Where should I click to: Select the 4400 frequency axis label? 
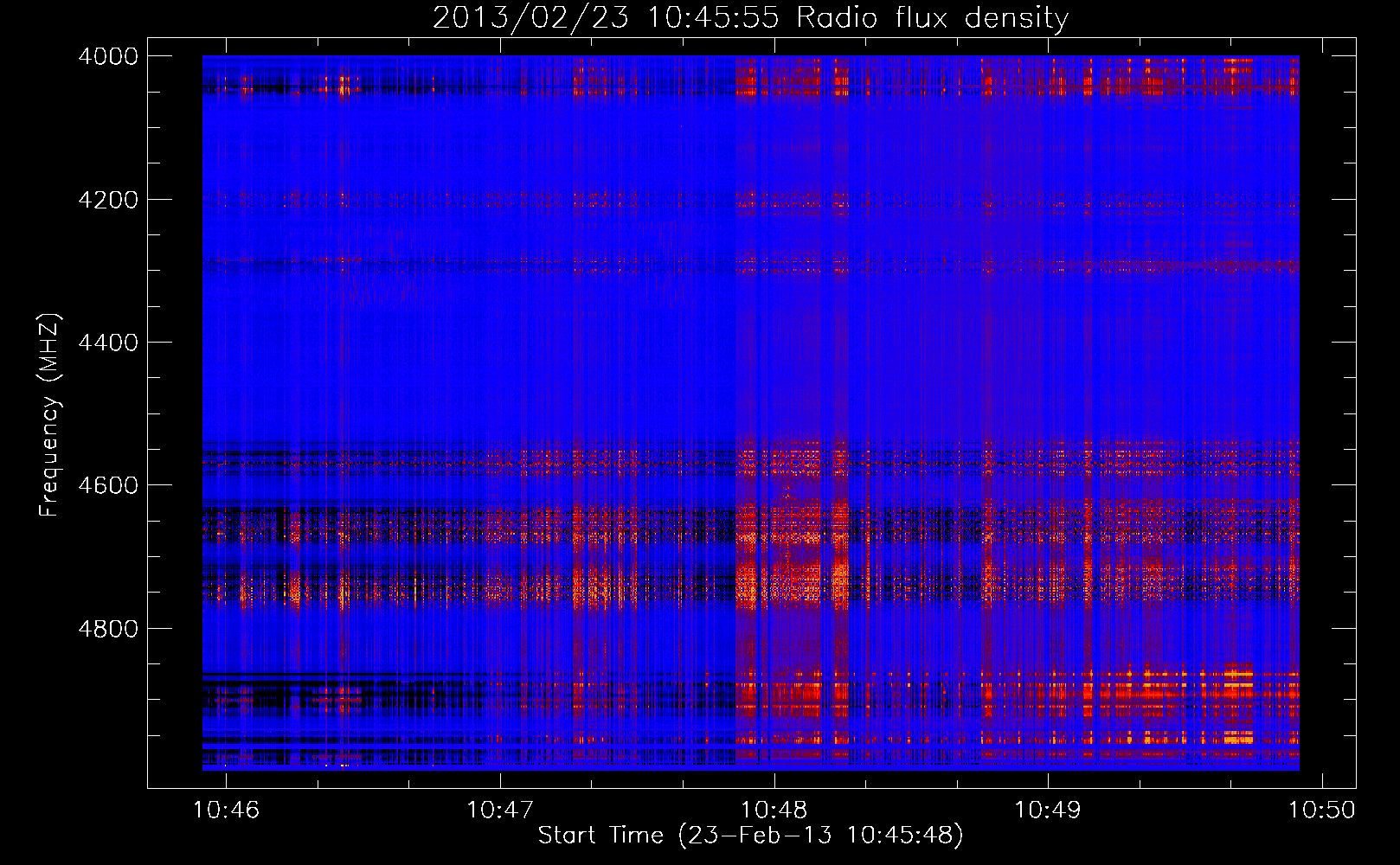pos(108,343)
